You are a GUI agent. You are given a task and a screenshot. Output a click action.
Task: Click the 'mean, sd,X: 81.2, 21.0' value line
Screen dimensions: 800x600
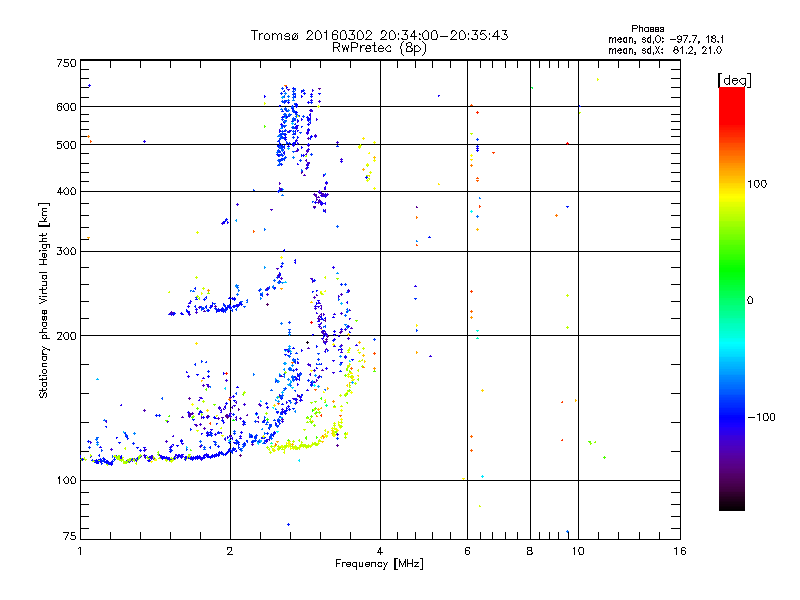click(665, 50)
